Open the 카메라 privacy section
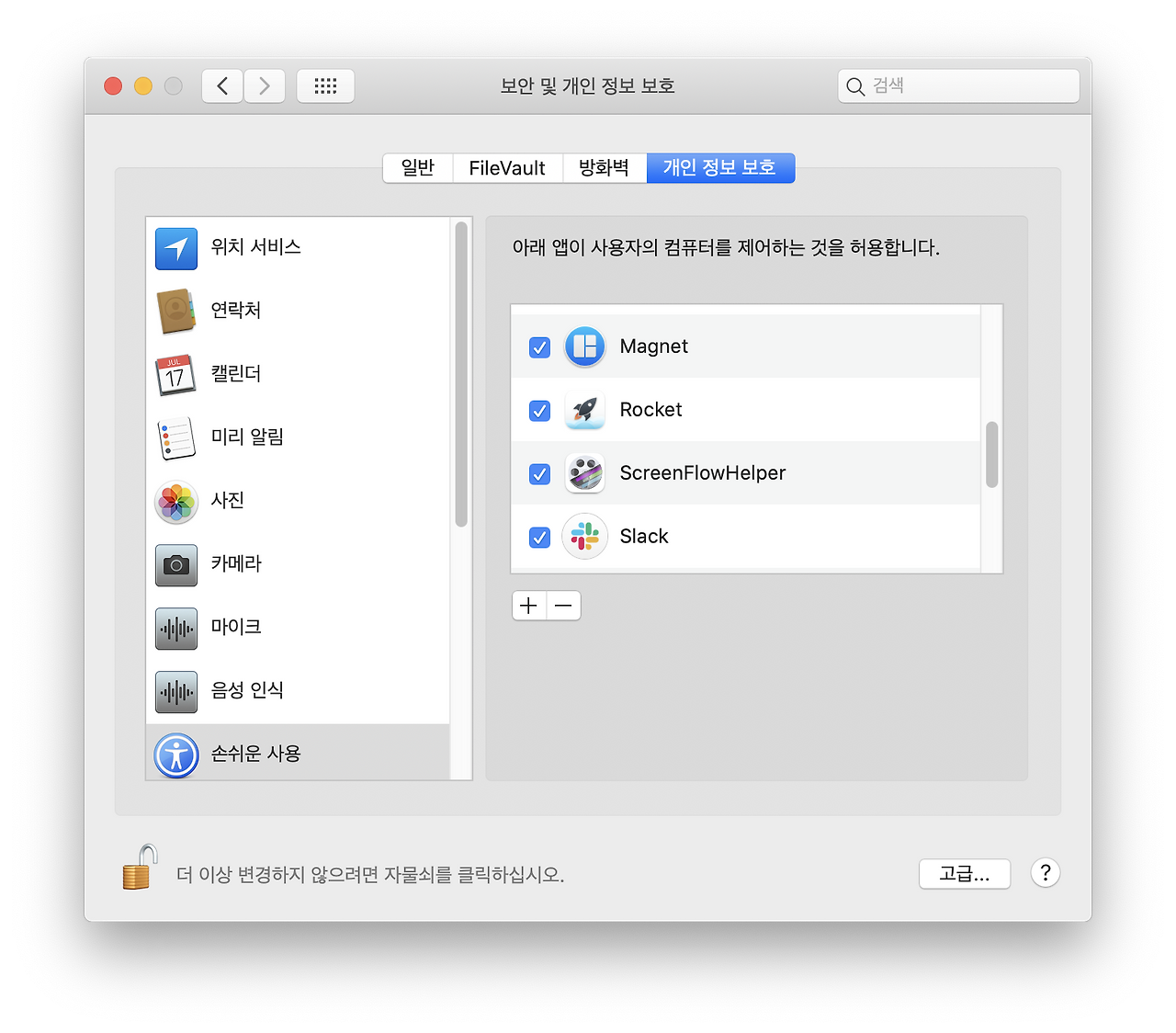The image size is (1176, 1033). tap(175, 565)
